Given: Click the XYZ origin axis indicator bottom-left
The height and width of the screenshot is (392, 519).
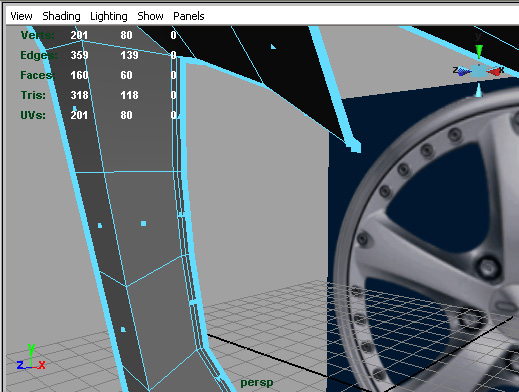Looking at the screenshot, I should click(31, 357).
